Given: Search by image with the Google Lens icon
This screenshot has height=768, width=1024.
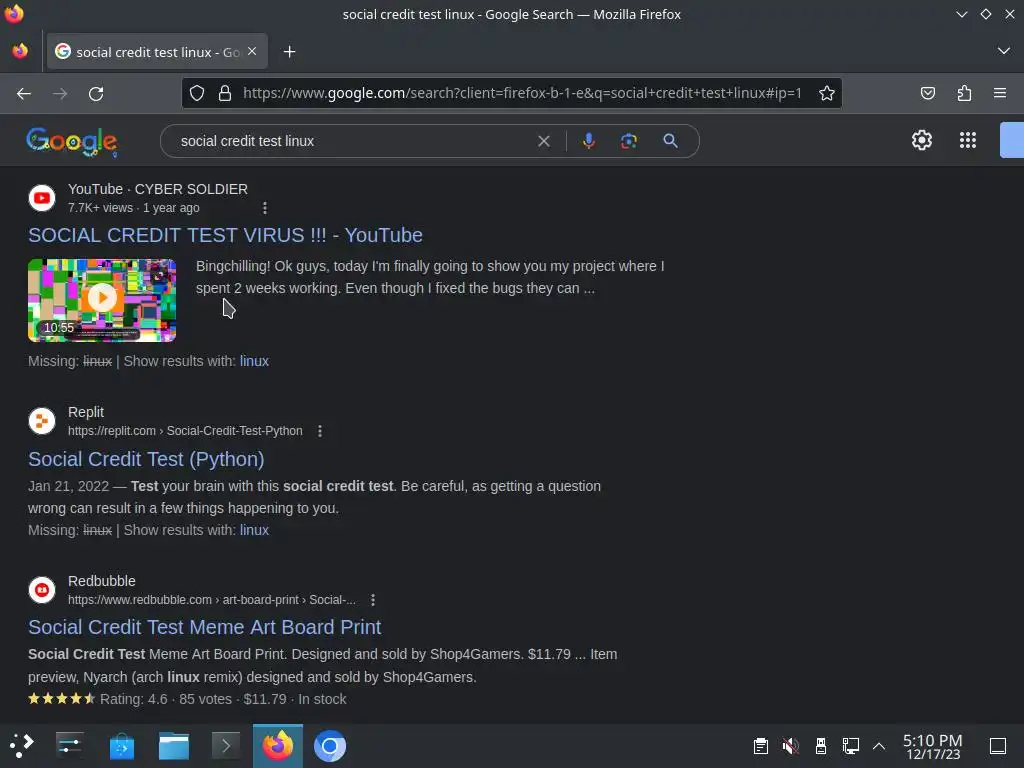Looking at the screenshot, I should (628, 141).
